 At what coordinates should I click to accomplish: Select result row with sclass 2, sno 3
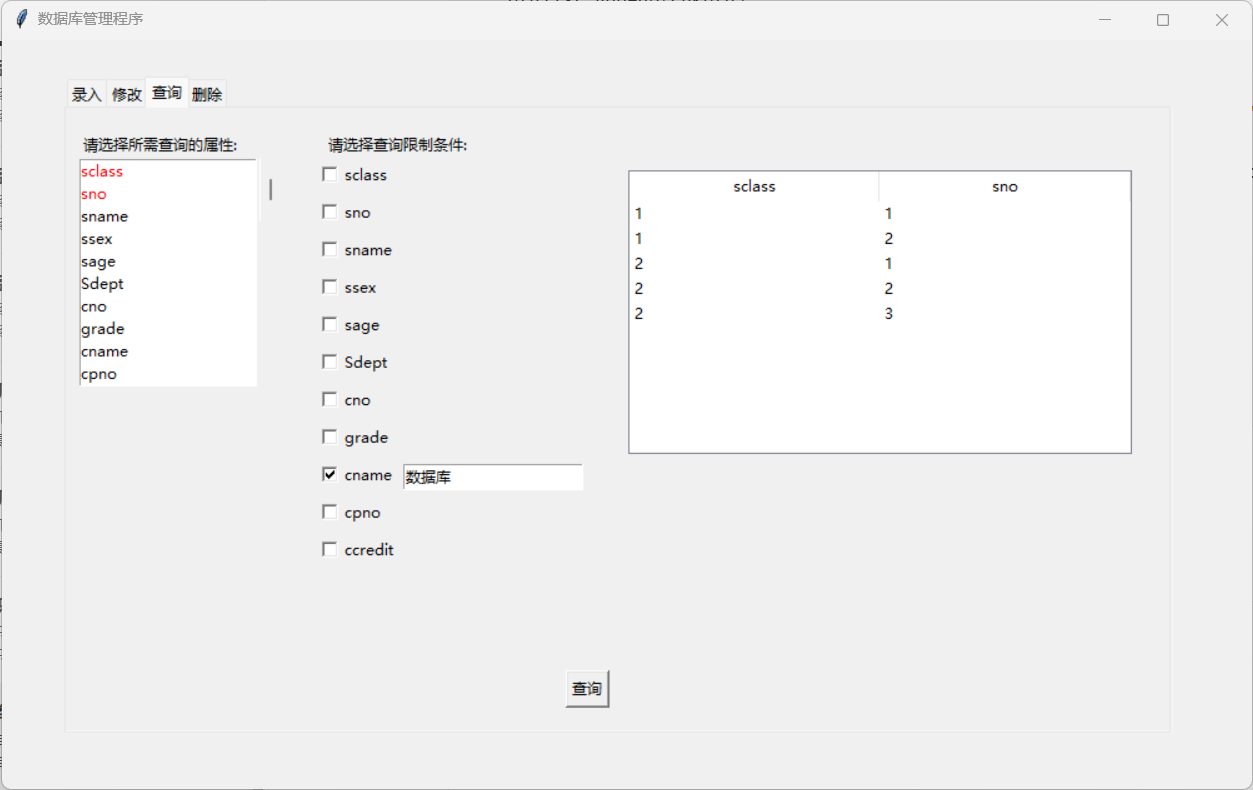[880, 313]
